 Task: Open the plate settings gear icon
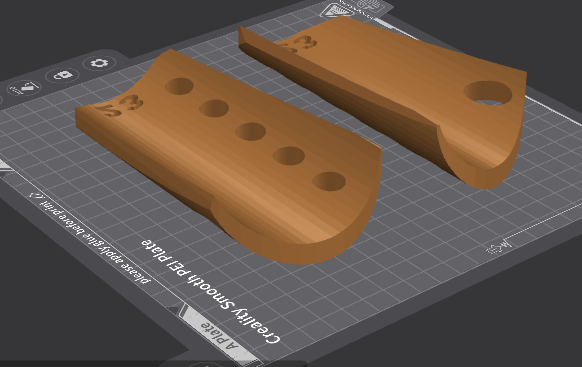pyautogui.click(x=99, y=63)
